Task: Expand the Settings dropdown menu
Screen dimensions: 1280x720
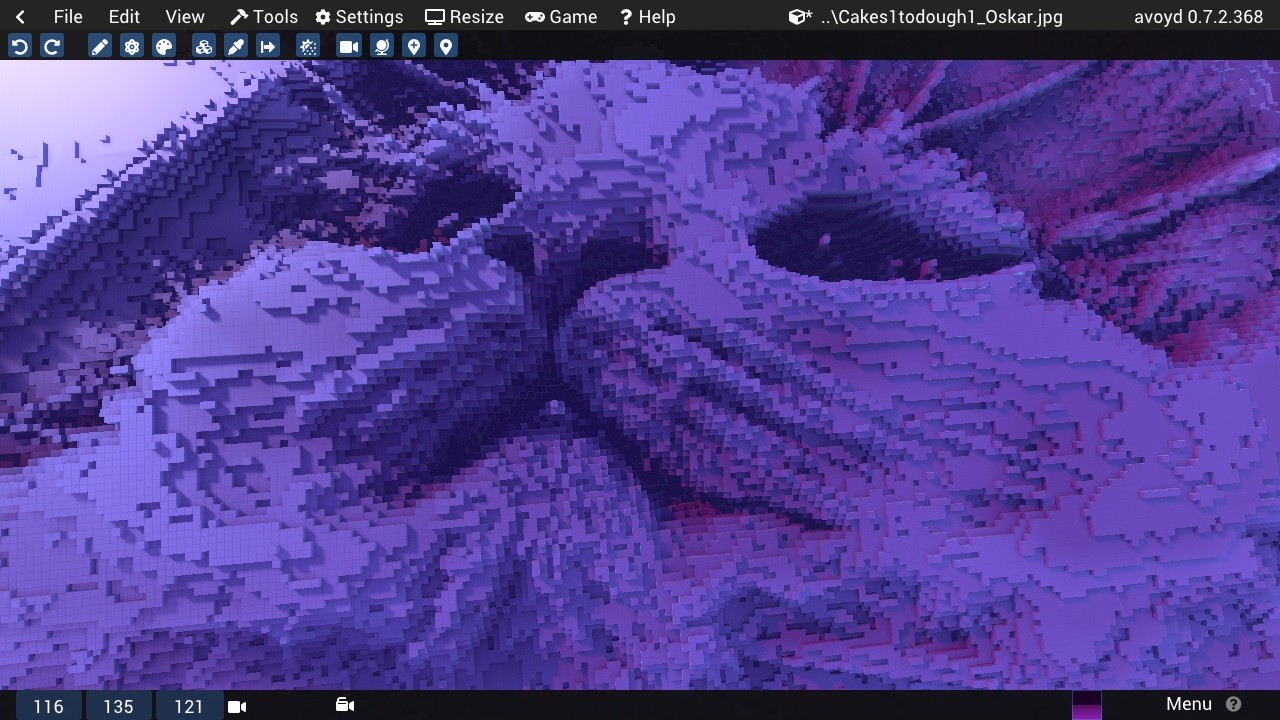Action: 359,17
